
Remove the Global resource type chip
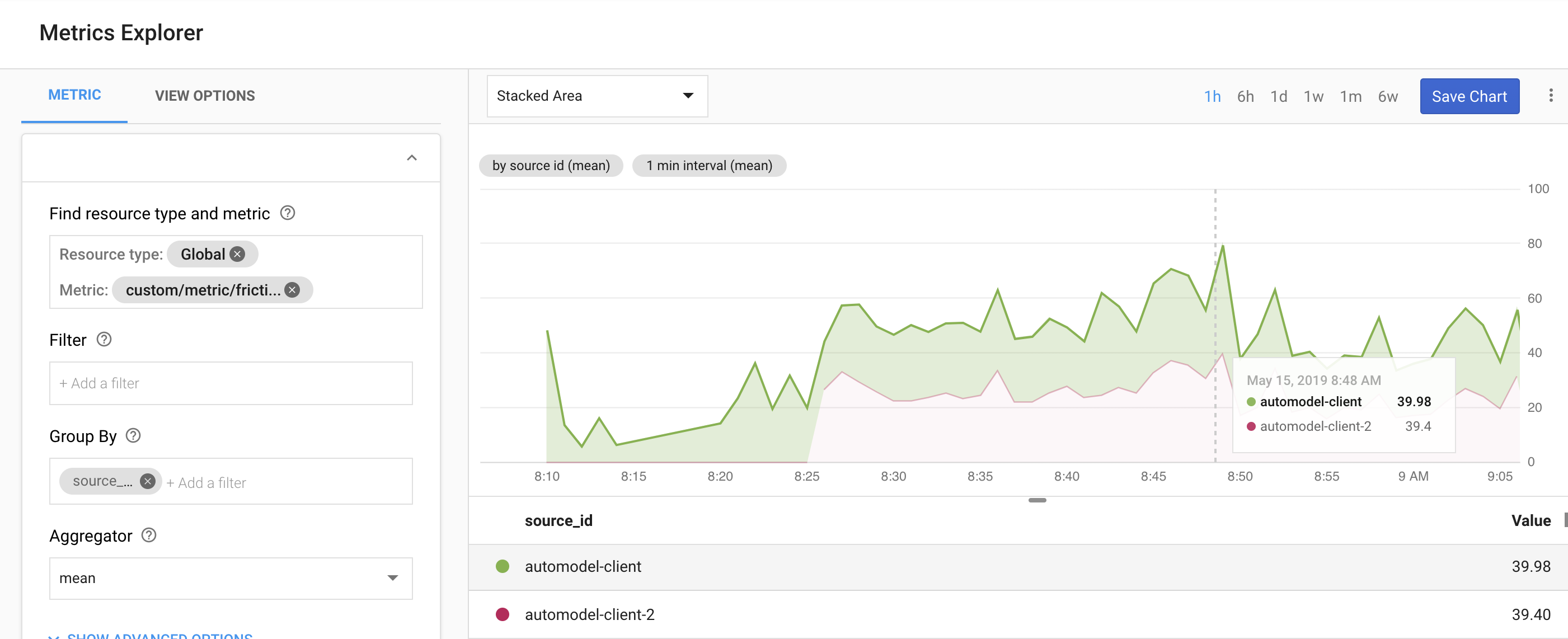point(237,254)
